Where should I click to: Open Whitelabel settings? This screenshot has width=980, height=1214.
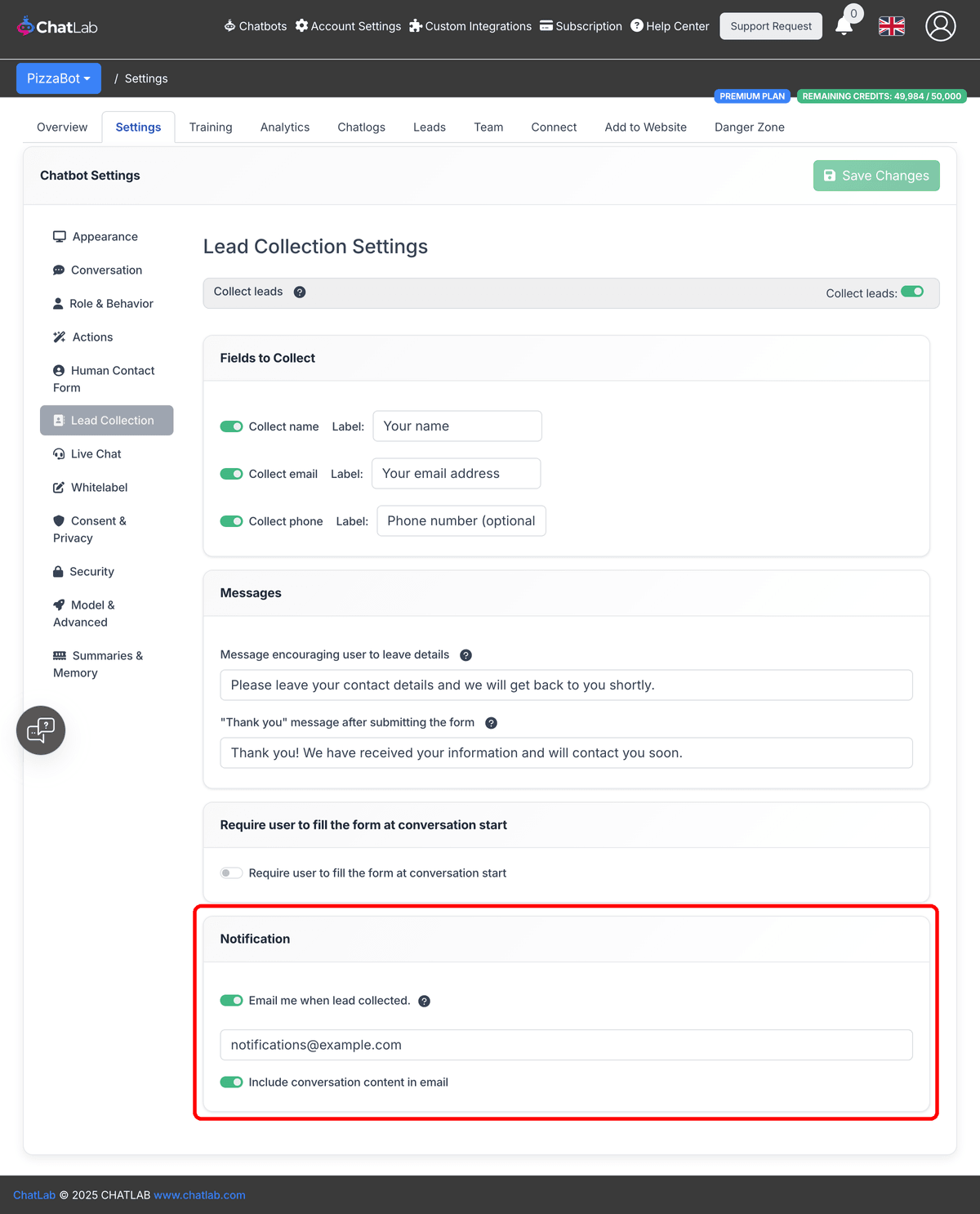[x=91, y=488]
